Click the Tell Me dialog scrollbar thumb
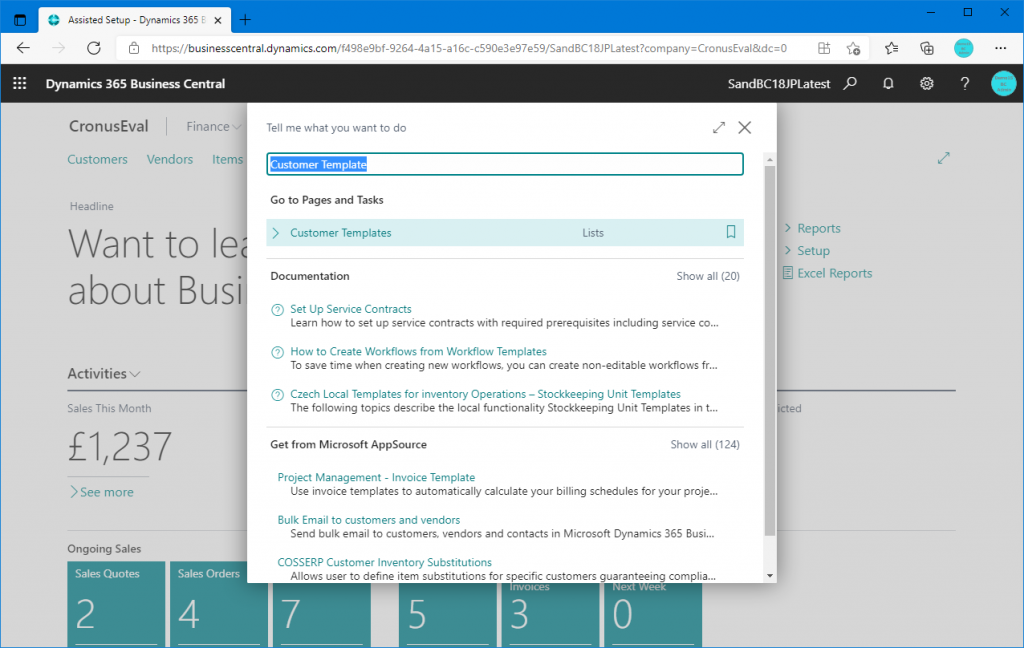This screenshot has height=648, width=1024. [770, 351]
